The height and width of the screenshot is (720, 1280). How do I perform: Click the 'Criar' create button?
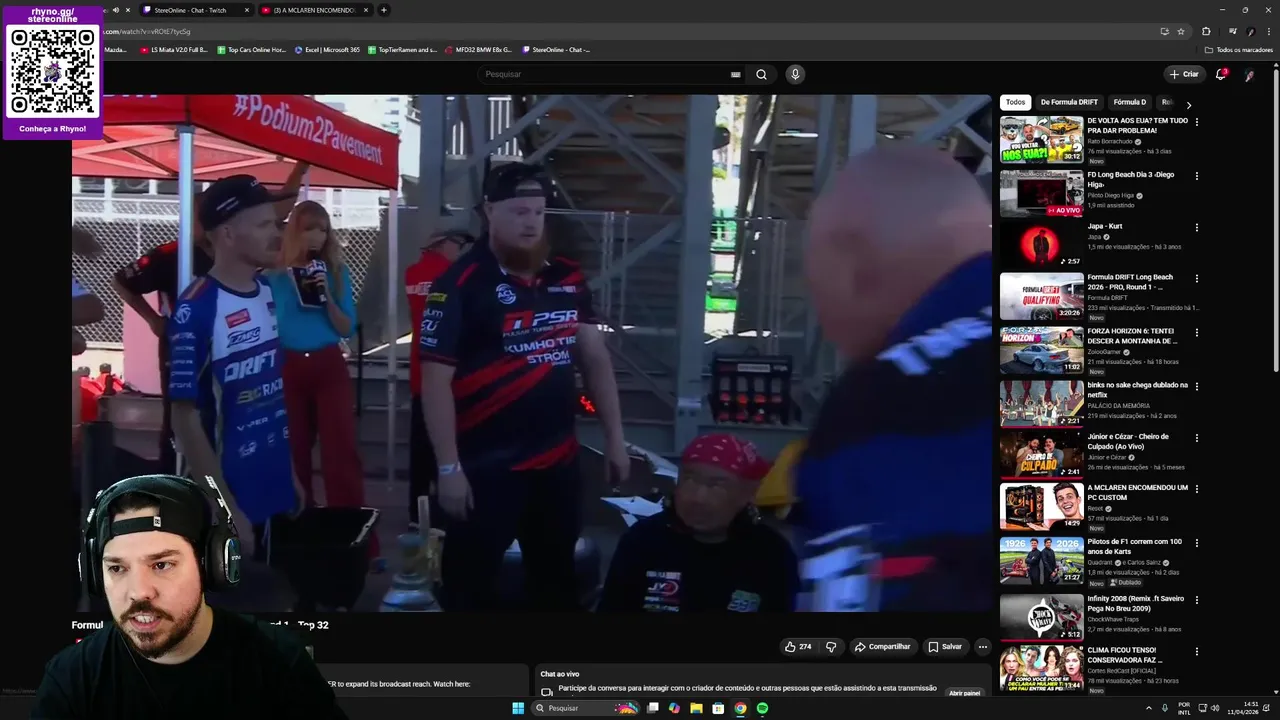(x=1184, y=74)
